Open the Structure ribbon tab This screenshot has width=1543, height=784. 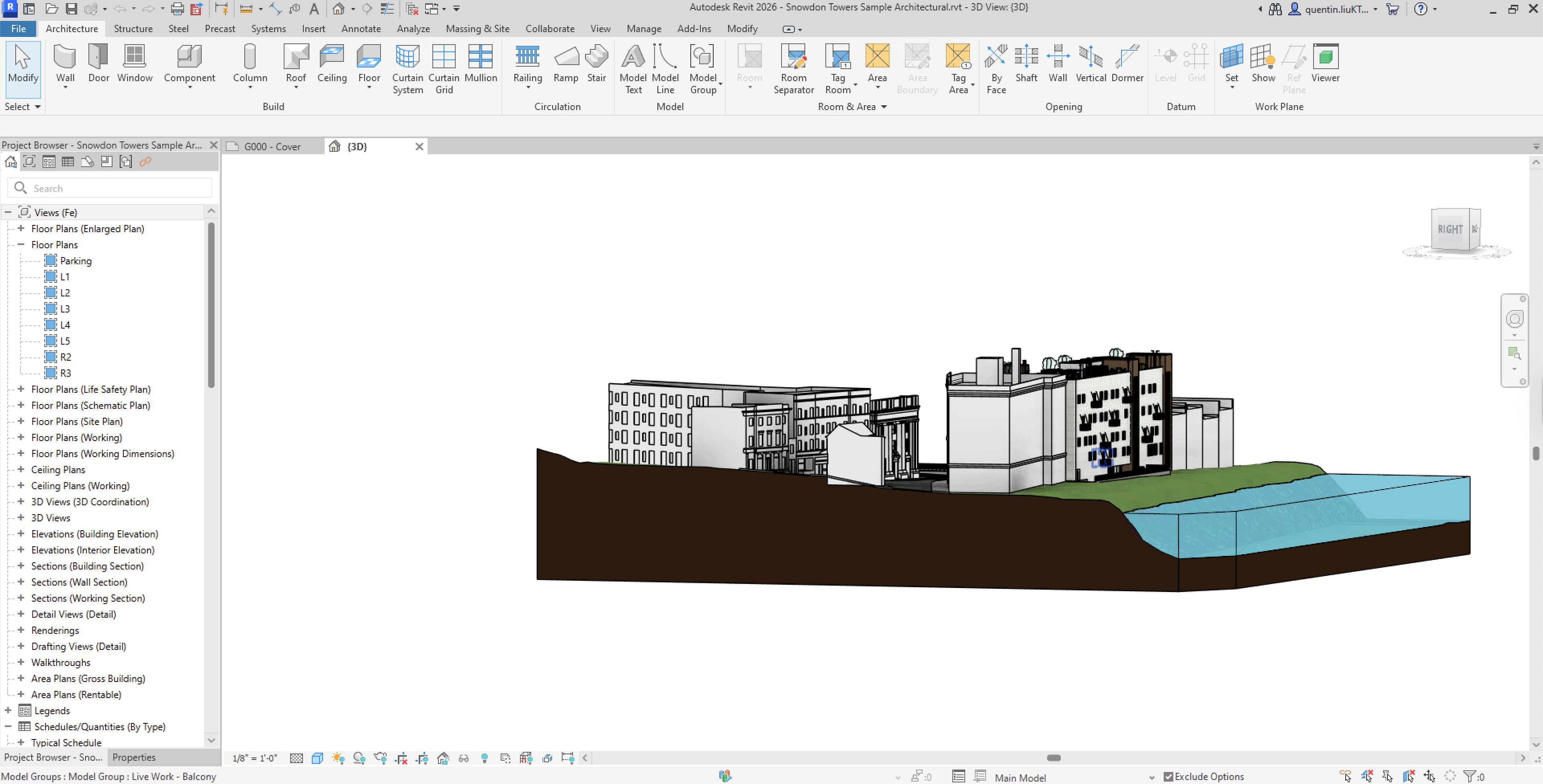point(133,29)
